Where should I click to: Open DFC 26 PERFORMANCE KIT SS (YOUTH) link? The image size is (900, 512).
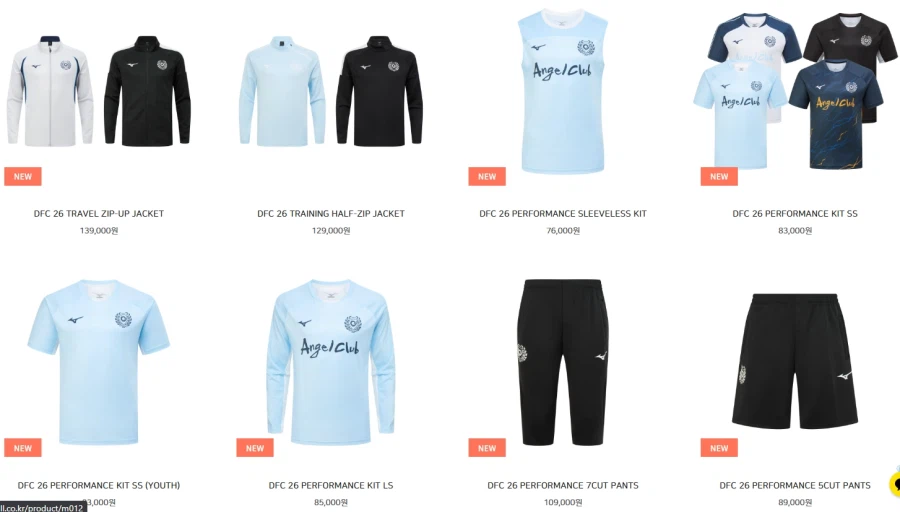(x=99, y=485)
